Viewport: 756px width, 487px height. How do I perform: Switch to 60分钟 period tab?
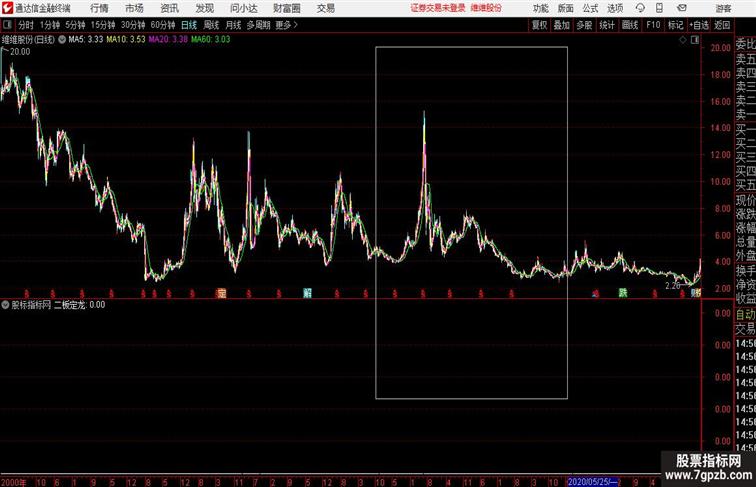[163, 25]
